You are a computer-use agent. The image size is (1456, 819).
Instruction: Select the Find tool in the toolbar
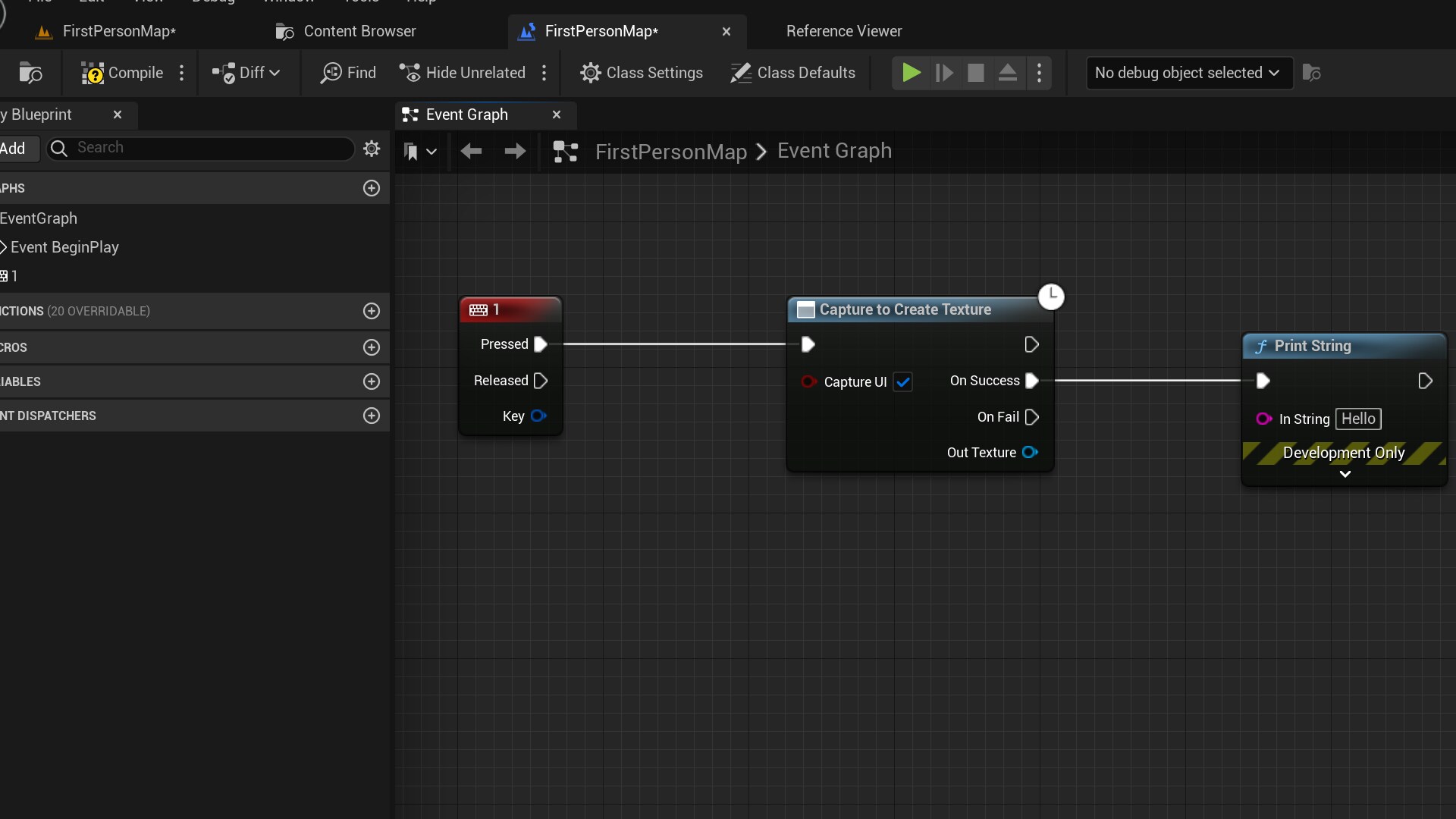tap(347, 73)
